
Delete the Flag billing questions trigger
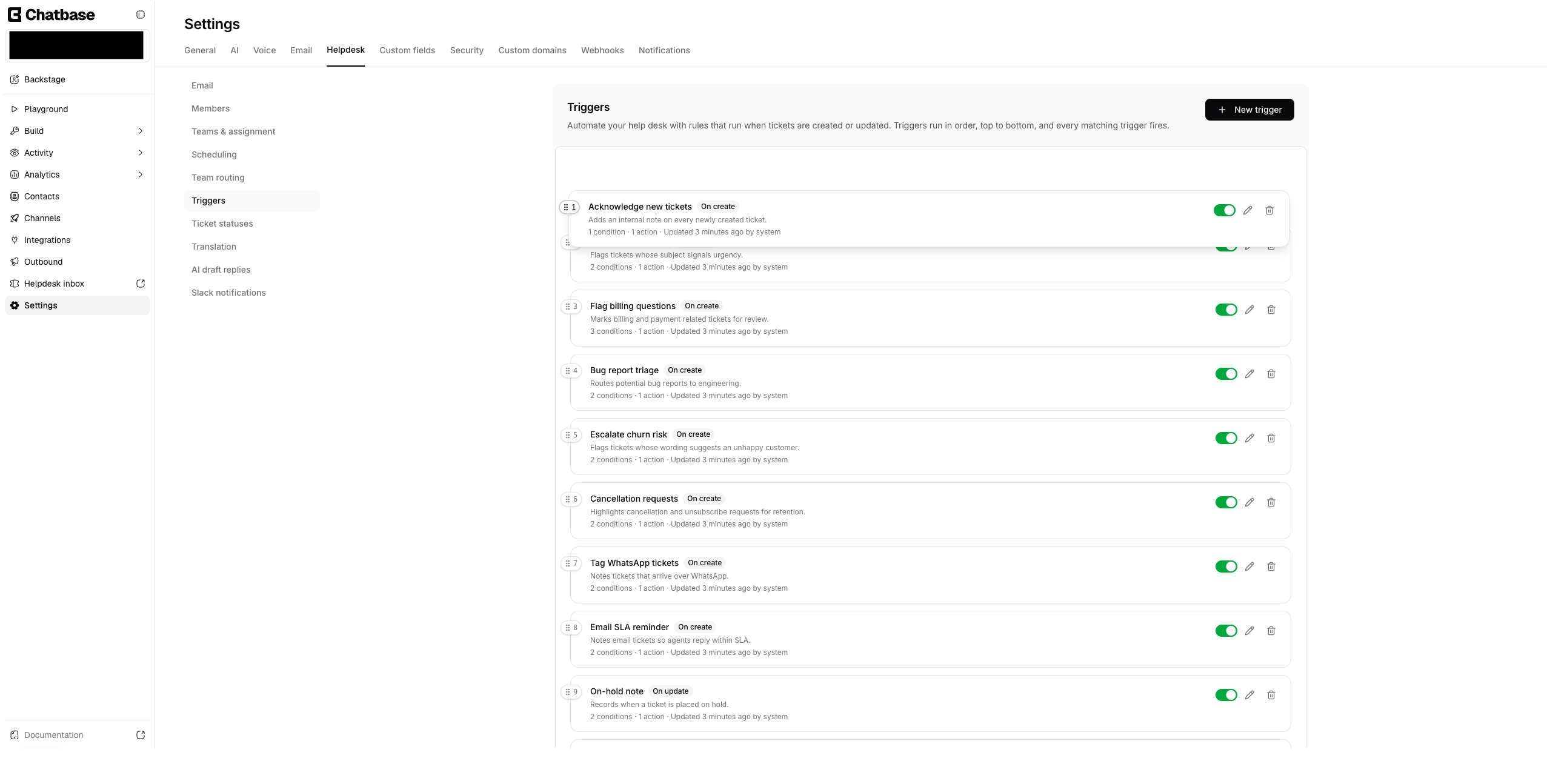[1271, 310]
